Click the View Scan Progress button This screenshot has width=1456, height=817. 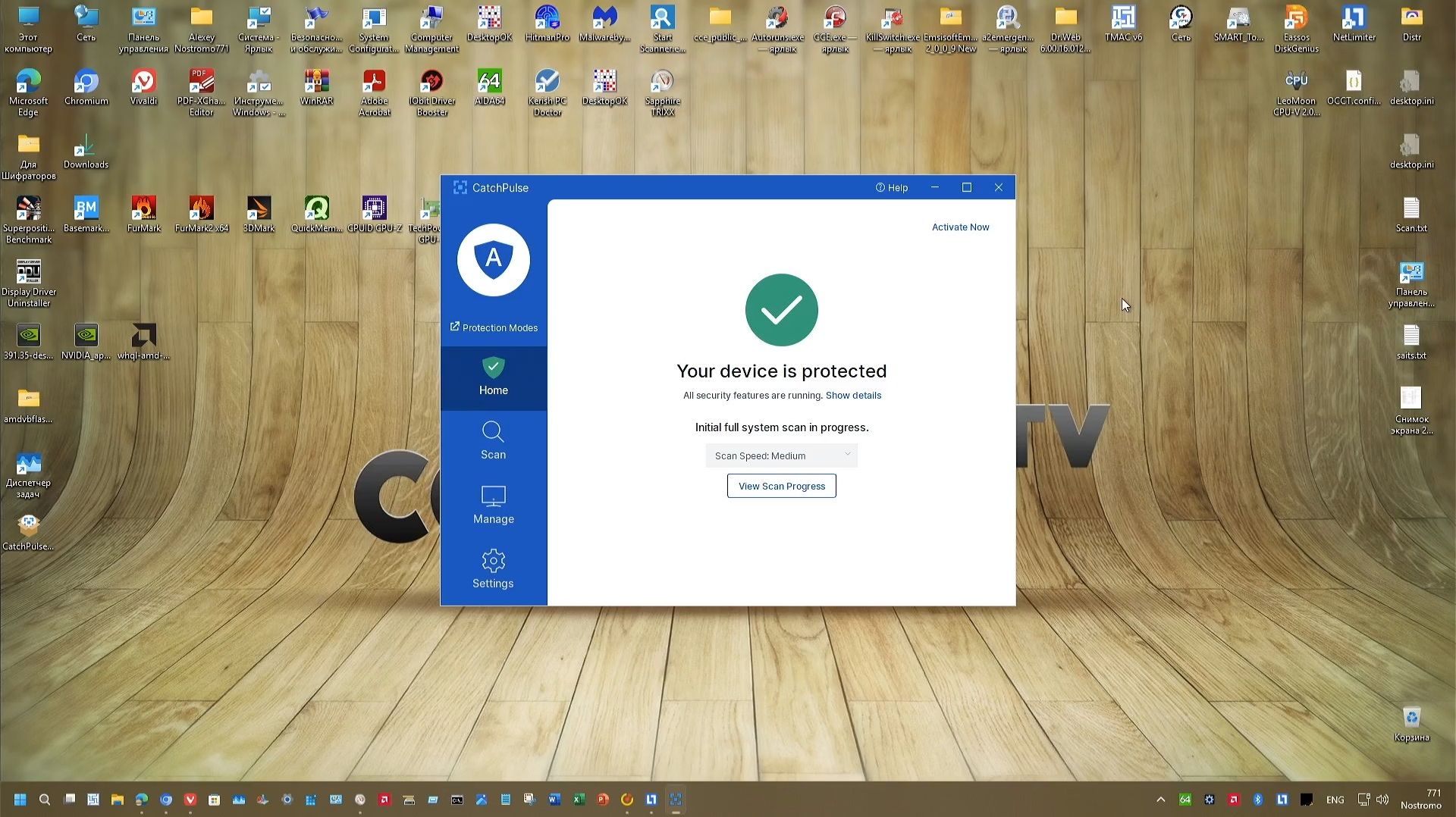pos(781,486)
